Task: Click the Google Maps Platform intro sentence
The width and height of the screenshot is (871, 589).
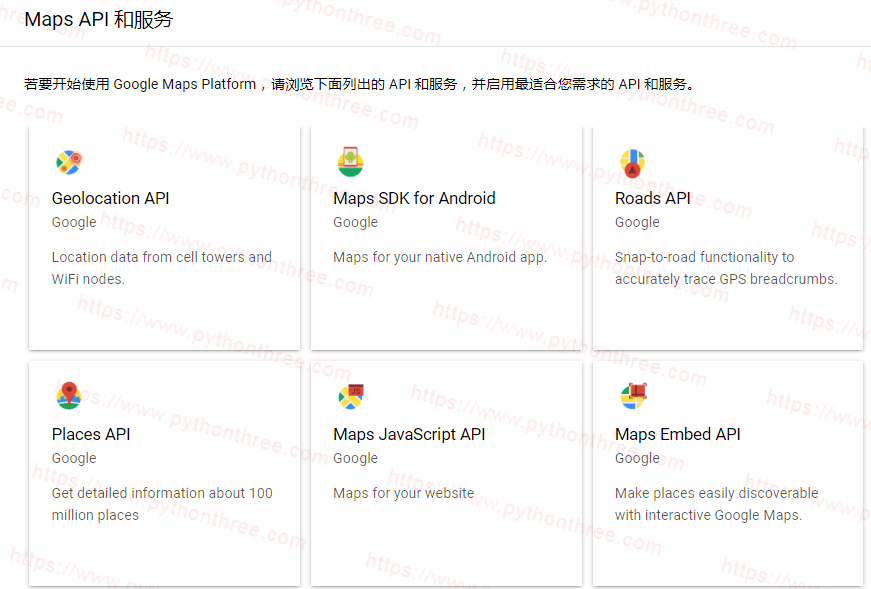Action: [359, 84]
